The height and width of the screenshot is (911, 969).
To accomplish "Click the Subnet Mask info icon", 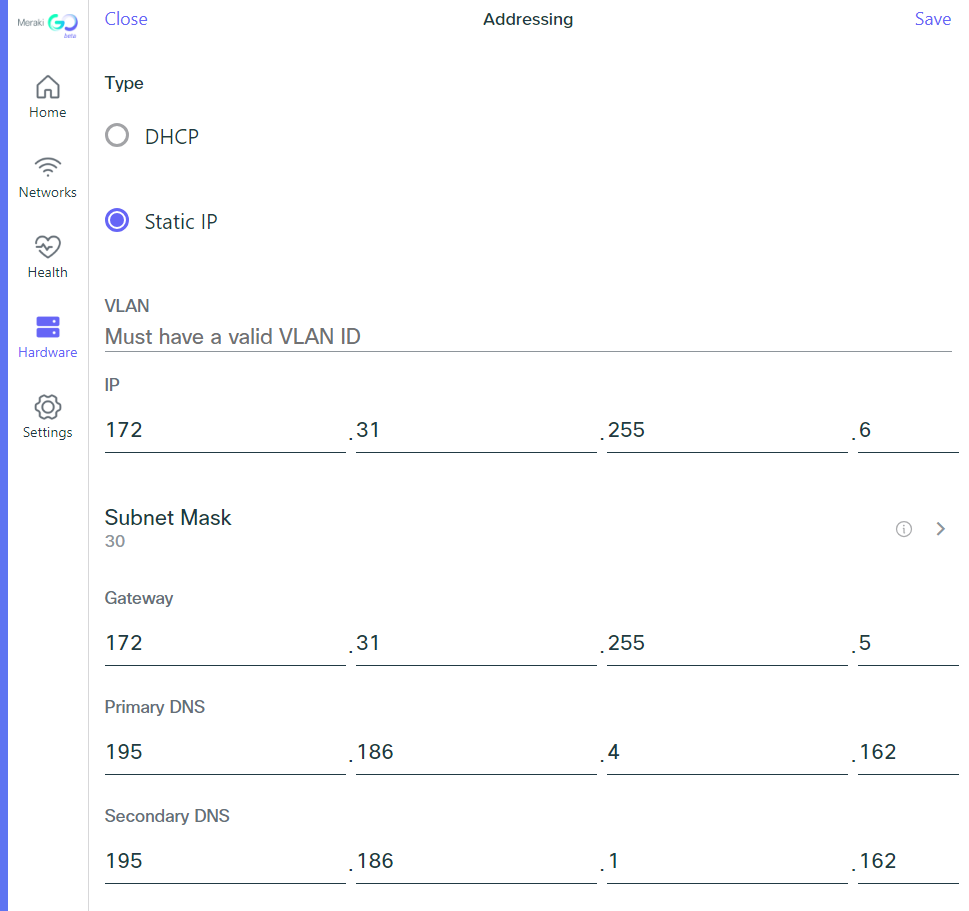I will (x=904, y=529).
